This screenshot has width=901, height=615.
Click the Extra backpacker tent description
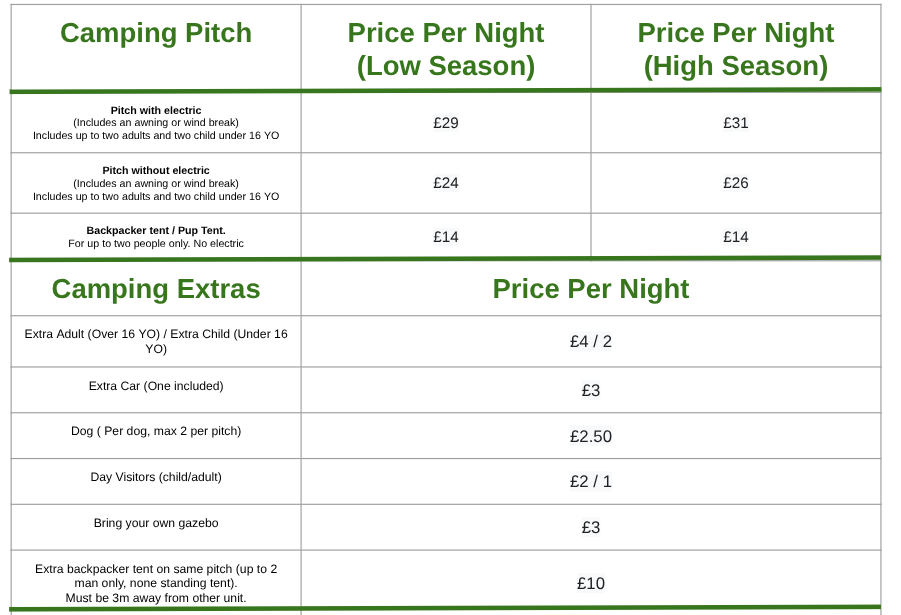click(156, 583)
